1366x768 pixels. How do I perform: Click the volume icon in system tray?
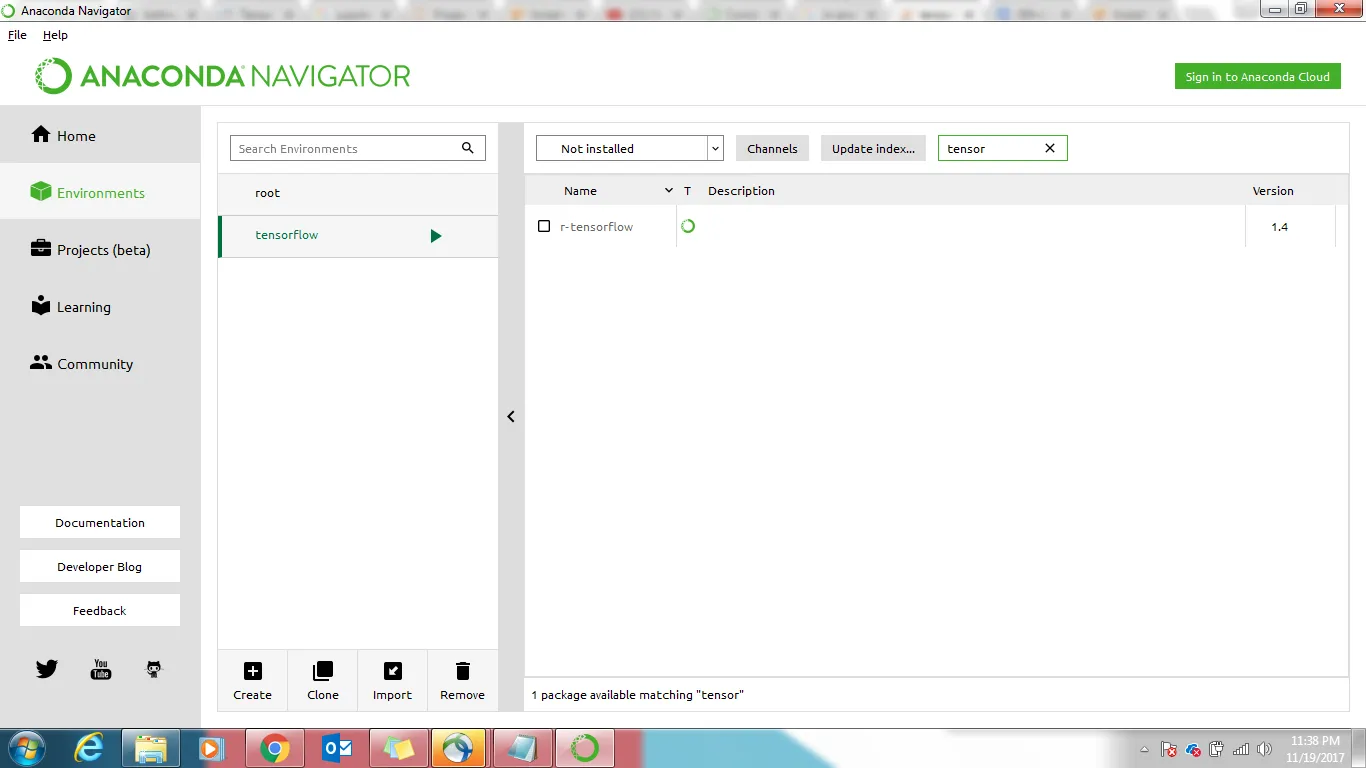coord(1264,749)
